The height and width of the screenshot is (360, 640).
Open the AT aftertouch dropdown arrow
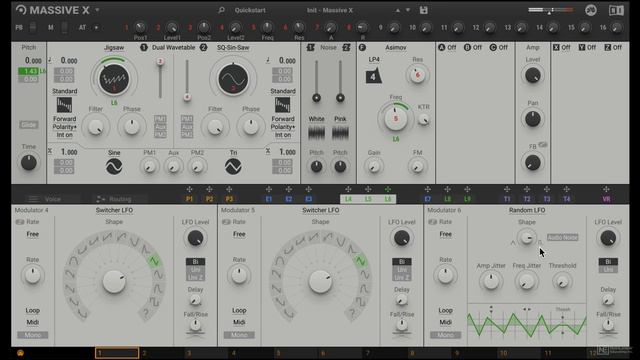(96, 28)
